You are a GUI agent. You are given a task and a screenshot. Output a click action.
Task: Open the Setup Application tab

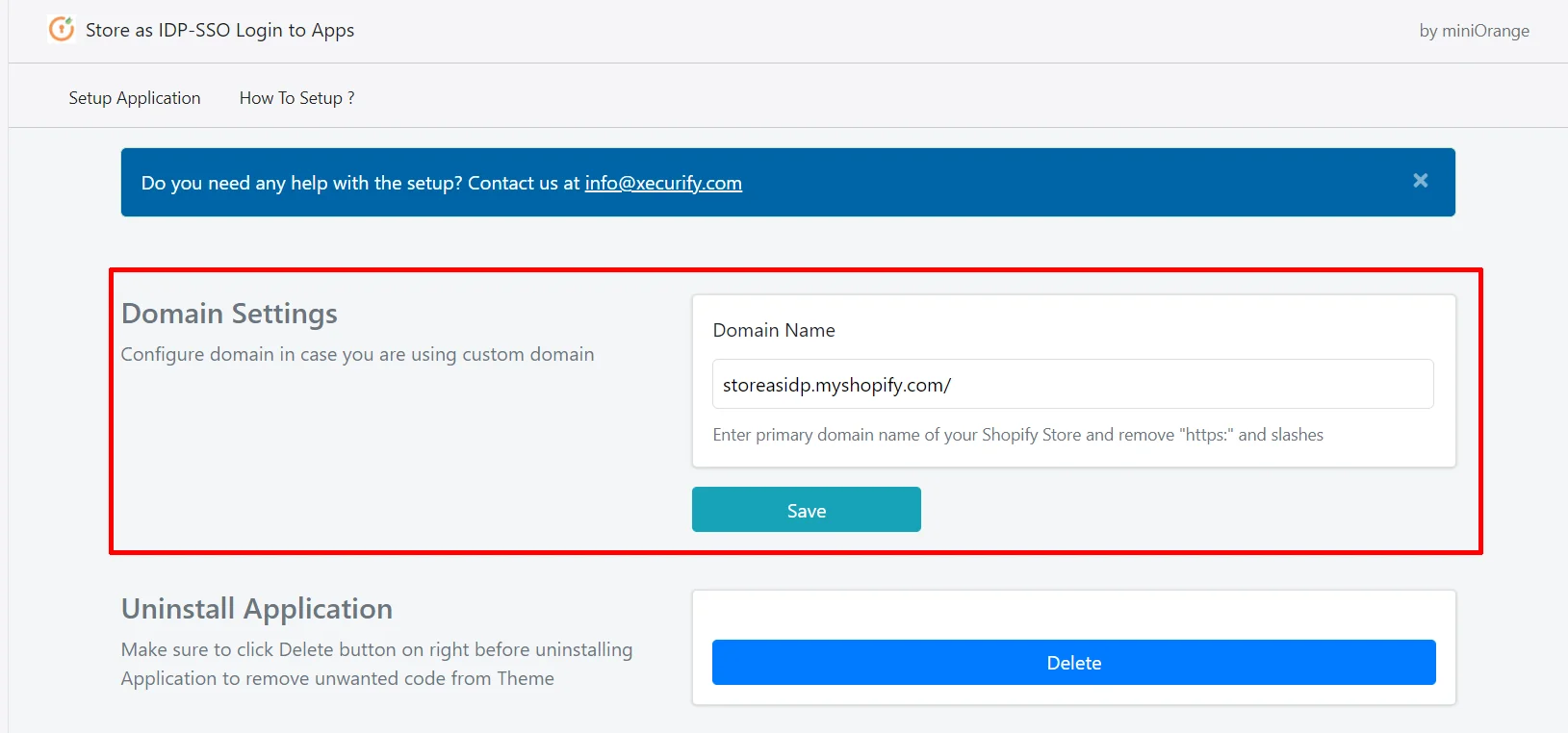tap(135, 98)
